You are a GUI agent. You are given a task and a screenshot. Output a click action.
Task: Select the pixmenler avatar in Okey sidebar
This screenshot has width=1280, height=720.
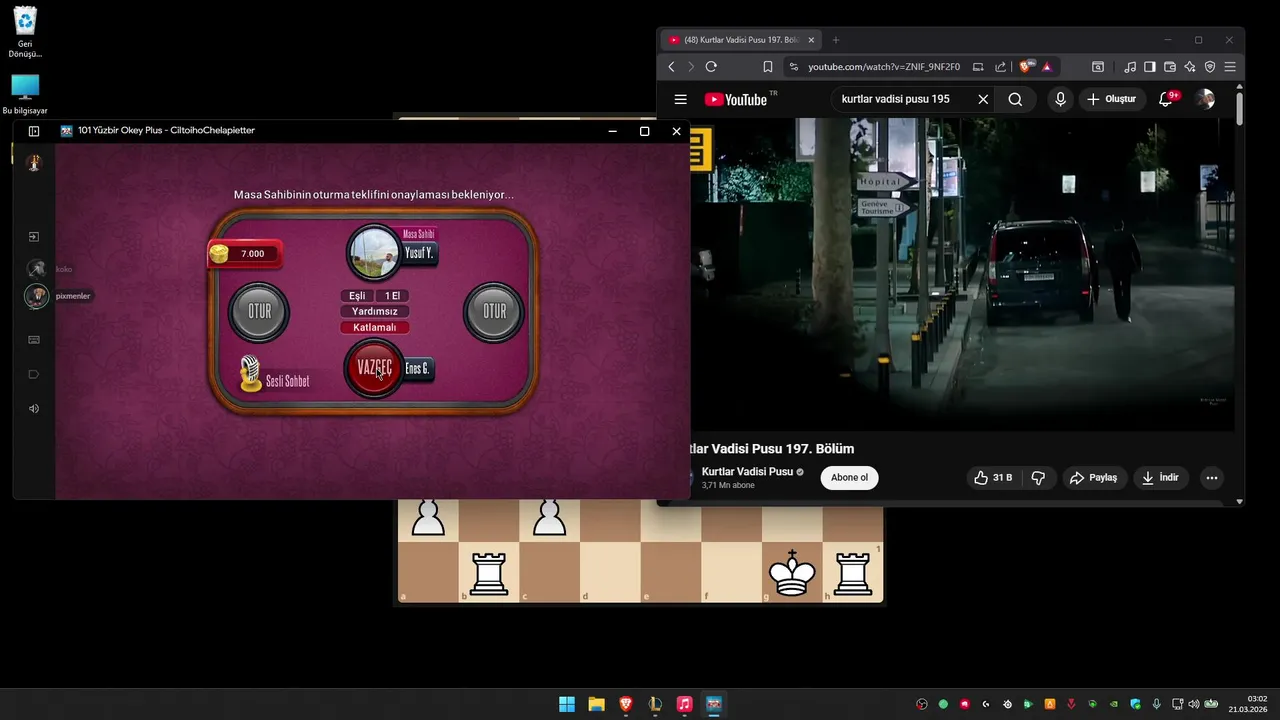36,296
